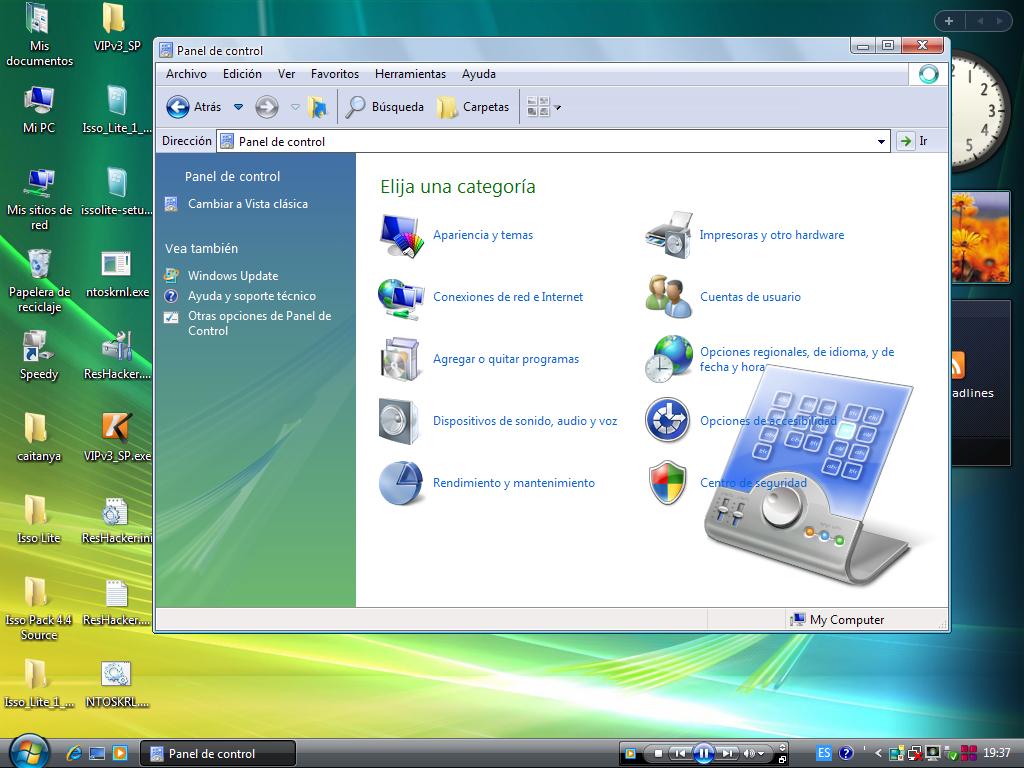This screenshot has width=1024, height=768.
Task: Open the Rendimiento y mantenimiento link
Action: point(514,483)
